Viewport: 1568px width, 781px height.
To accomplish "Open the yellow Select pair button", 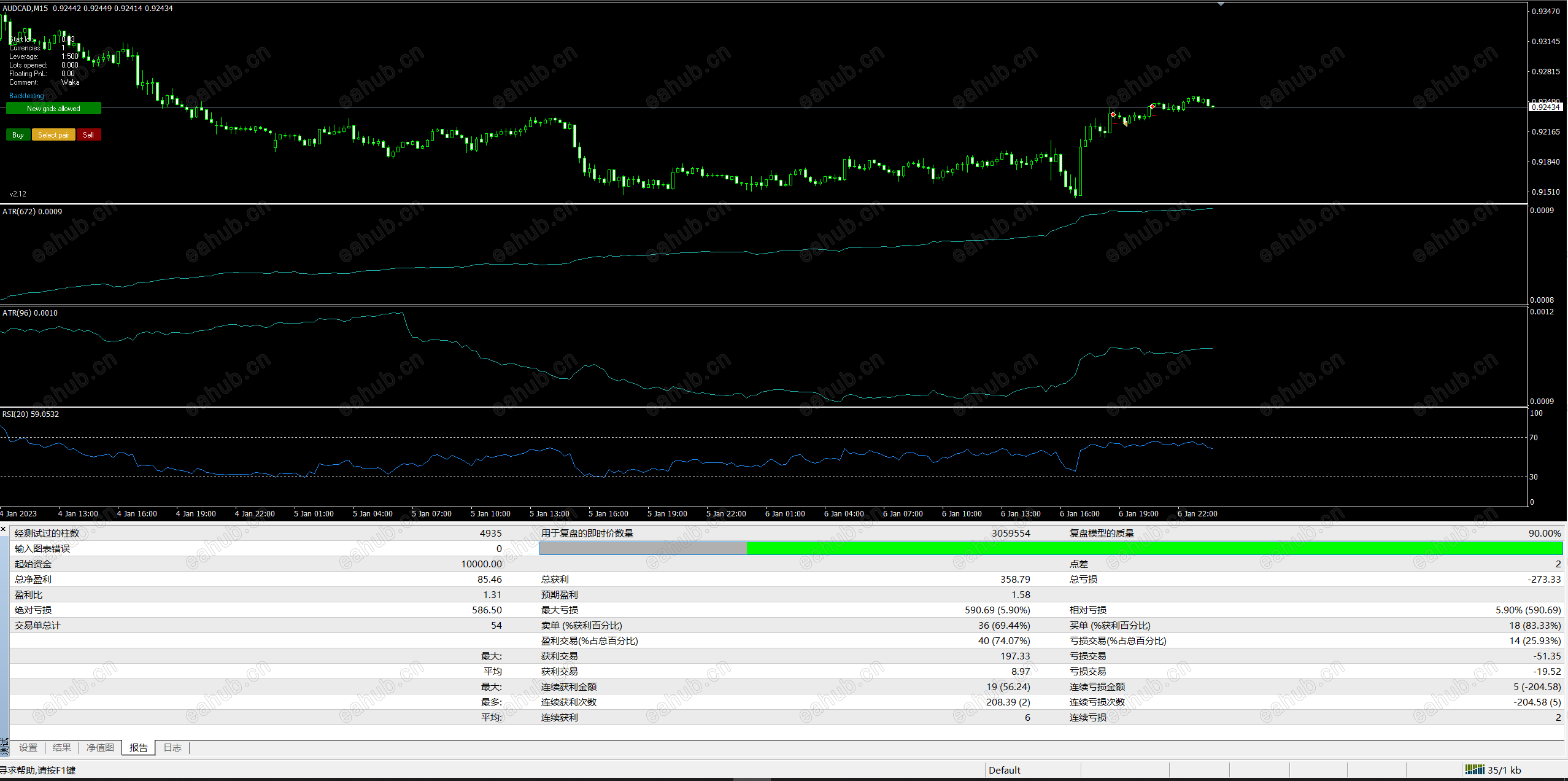I will point(53,135).
